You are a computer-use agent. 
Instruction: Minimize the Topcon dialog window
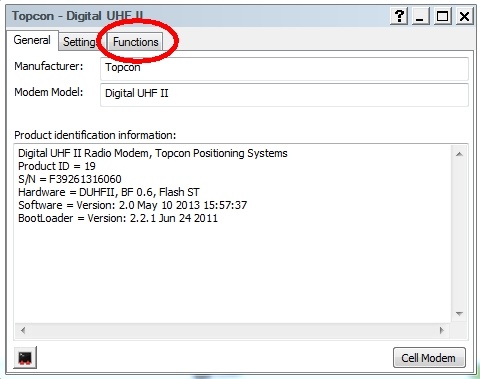point(421,16)
